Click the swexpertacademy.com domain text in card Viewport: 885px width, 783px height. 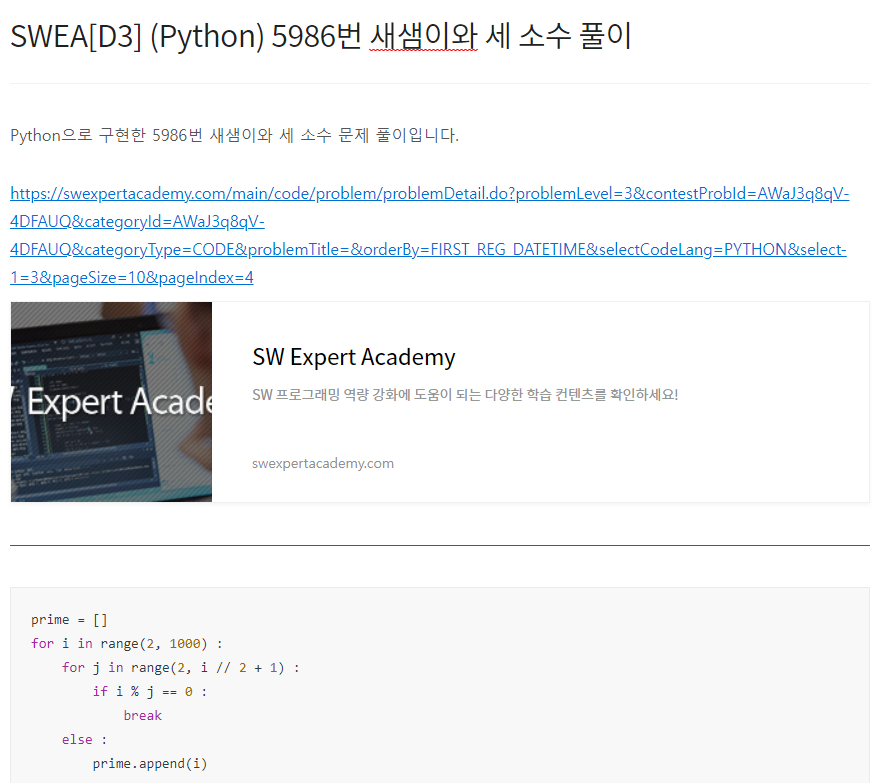[x=323, y=463]
